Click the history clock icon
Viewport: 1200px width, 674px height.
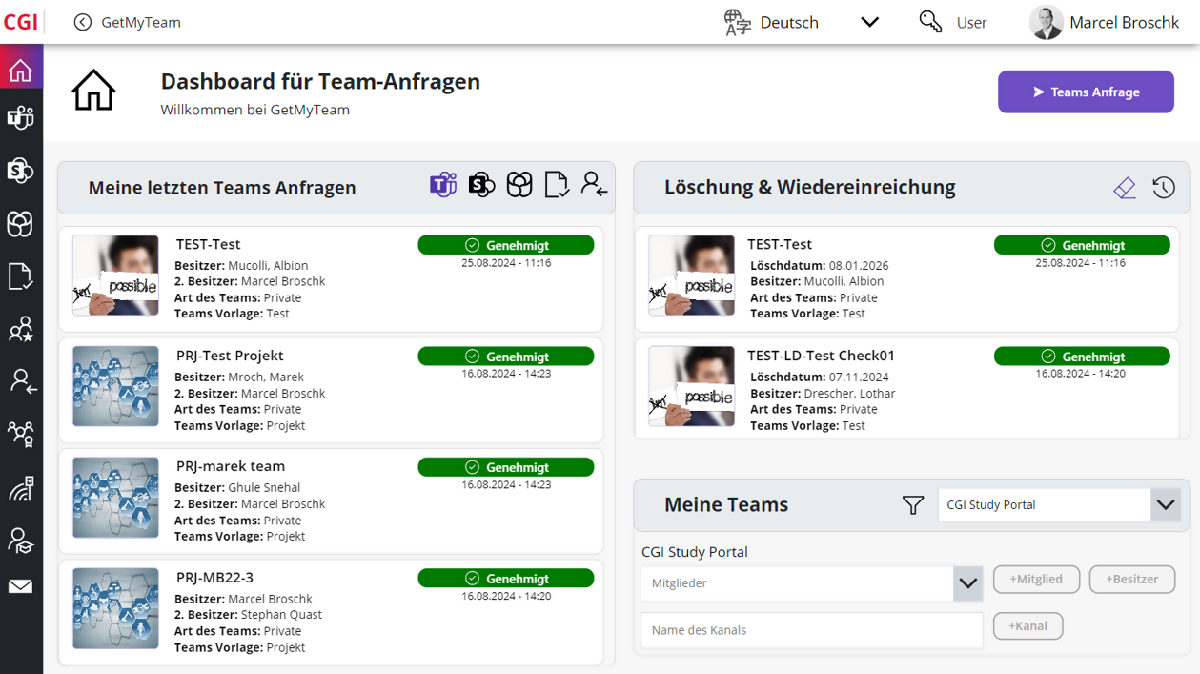[1163, 187]
